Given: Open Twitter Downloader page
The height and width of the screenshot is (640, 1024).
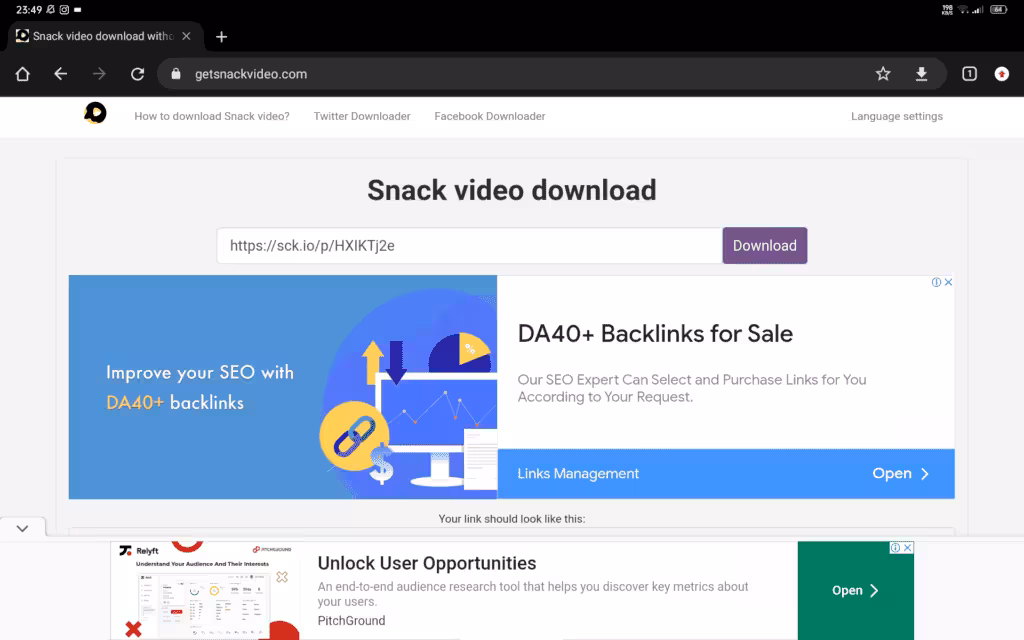Looking at the screenshot, I should pyautogui.click(x=362, y=116).
